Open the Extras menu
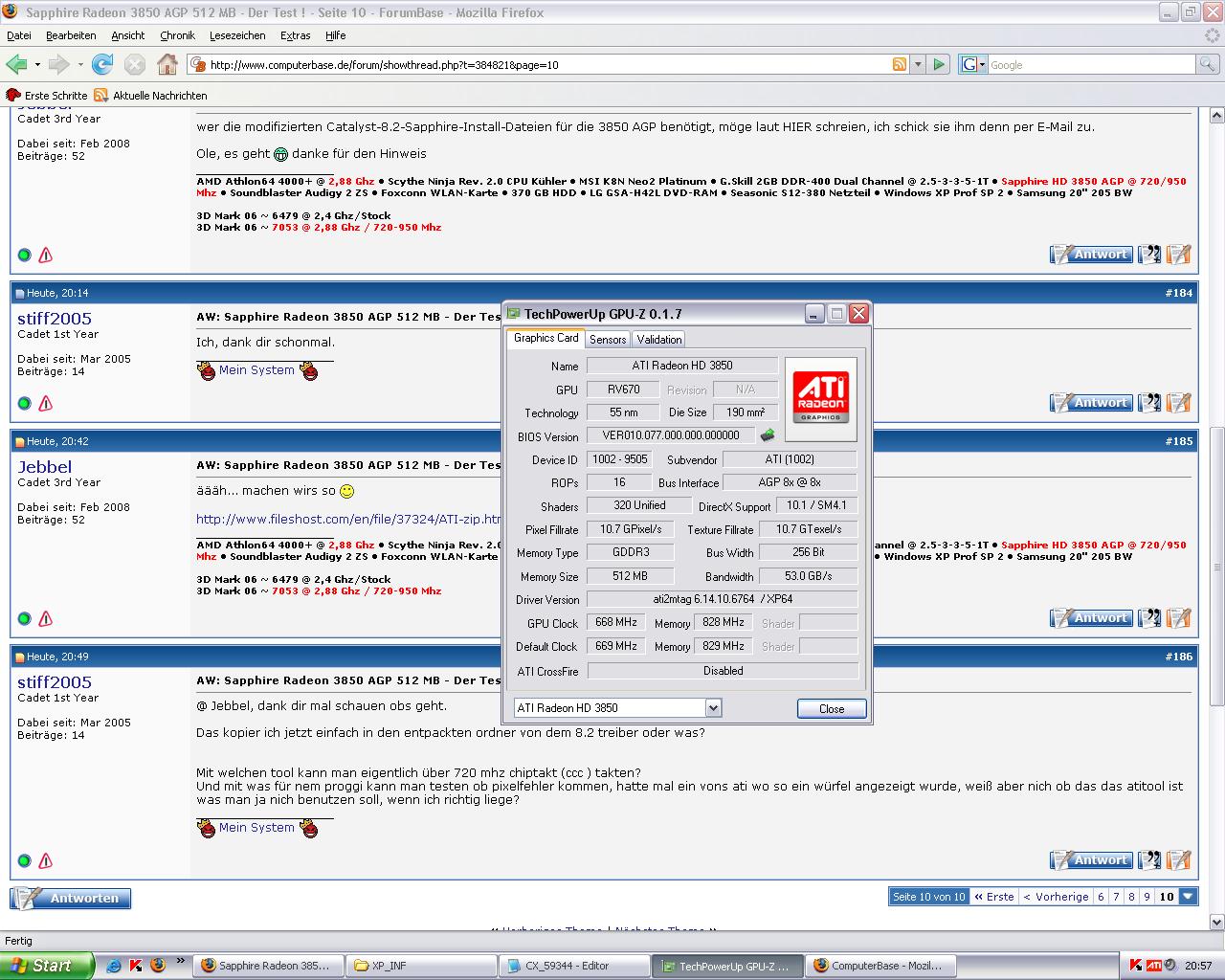Image resolution: width=1225 pixels, height=980 pixels. [x=295, y=35]
